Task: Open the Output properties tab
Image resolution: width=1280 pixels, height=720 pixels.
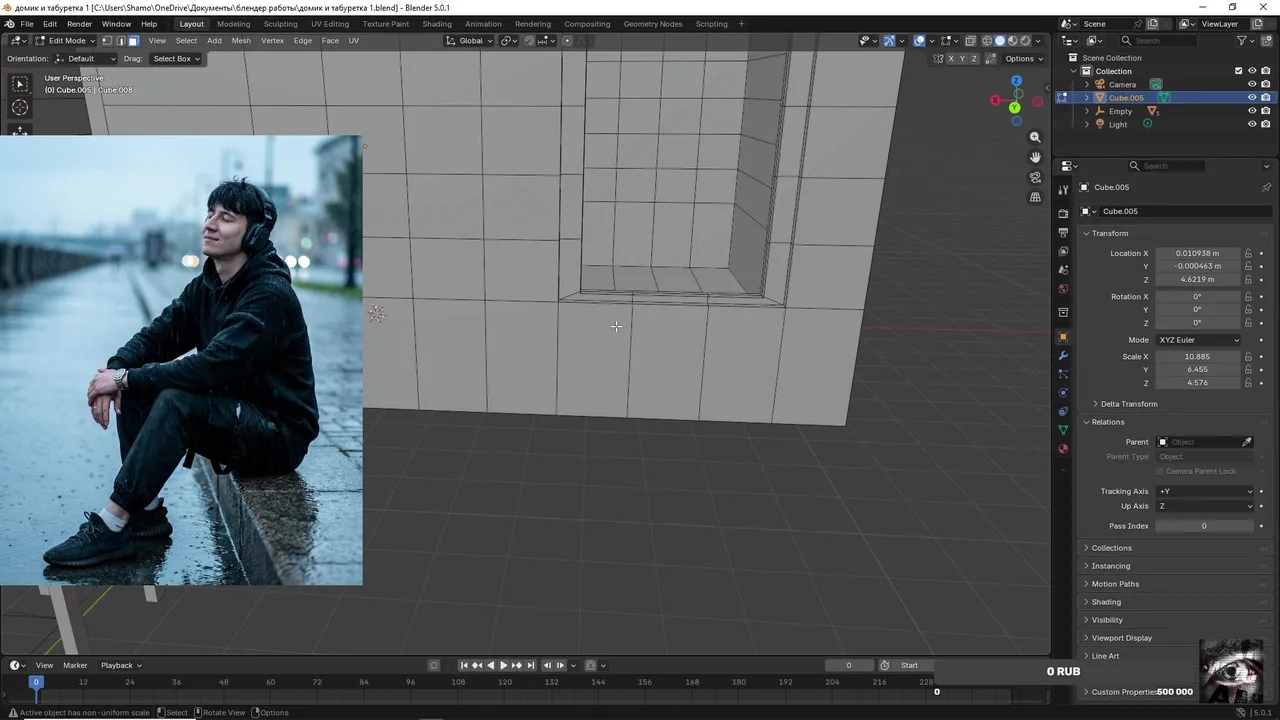Action: (x=1063, y=232)
